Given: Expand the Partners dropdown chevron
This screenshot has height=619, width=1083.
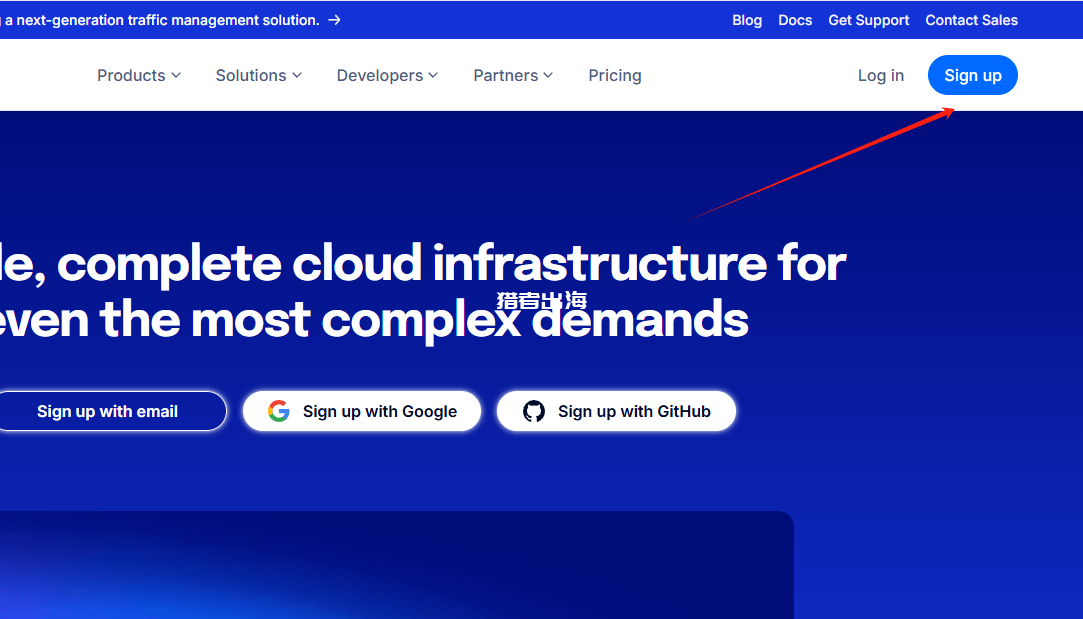Looking at the screenshot, I should [548, 75].
